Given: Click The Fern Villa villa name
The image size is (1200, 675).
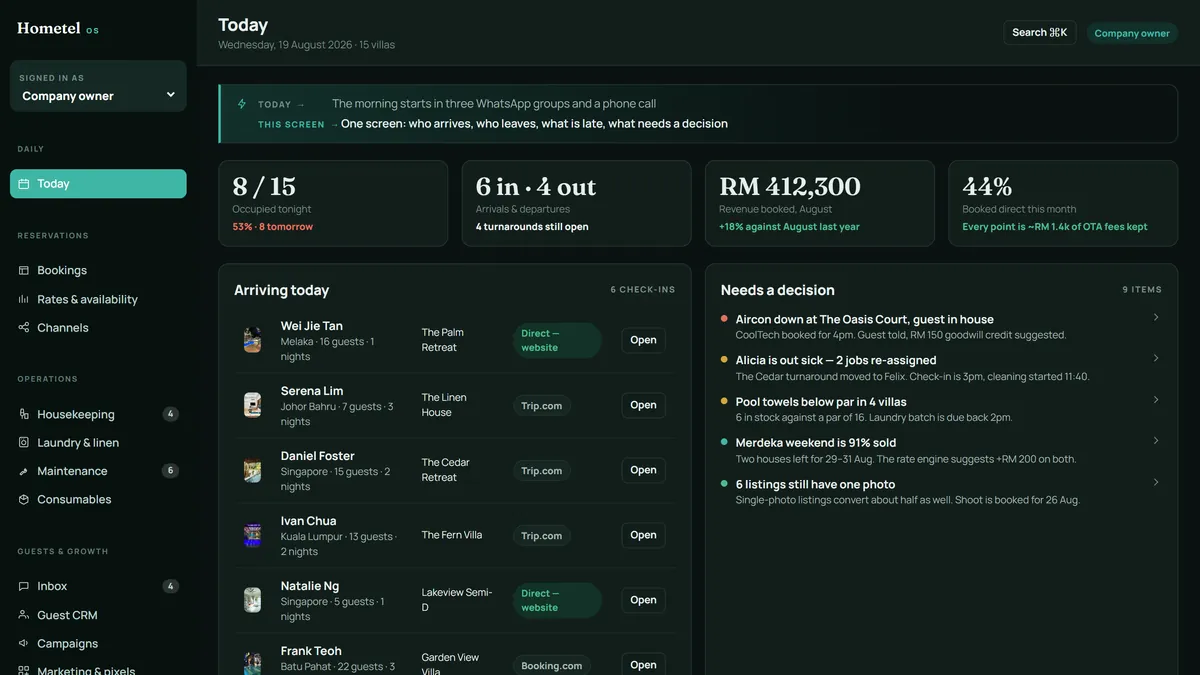Looking at the screenshot, I should point(452,535).
